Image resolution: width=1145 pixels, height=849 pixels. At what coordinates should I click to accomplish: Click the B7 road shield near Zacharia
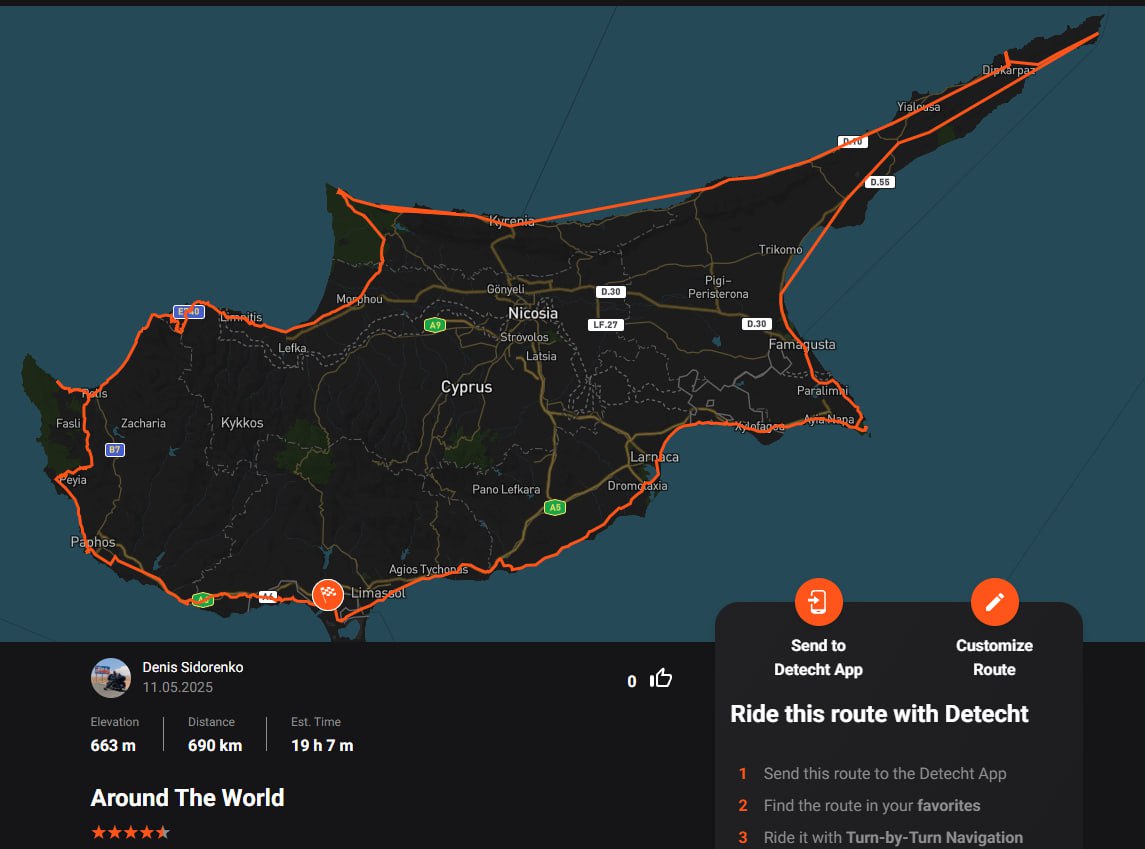click(x=115, y=450)
